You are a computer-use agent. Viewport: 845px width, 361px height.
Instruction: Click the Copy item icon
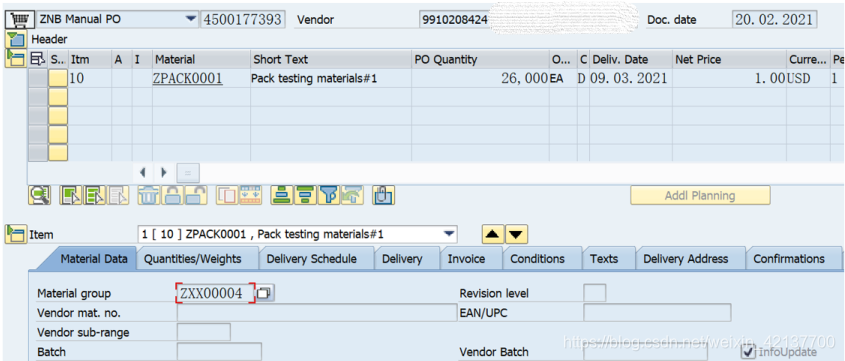(227, 195)
